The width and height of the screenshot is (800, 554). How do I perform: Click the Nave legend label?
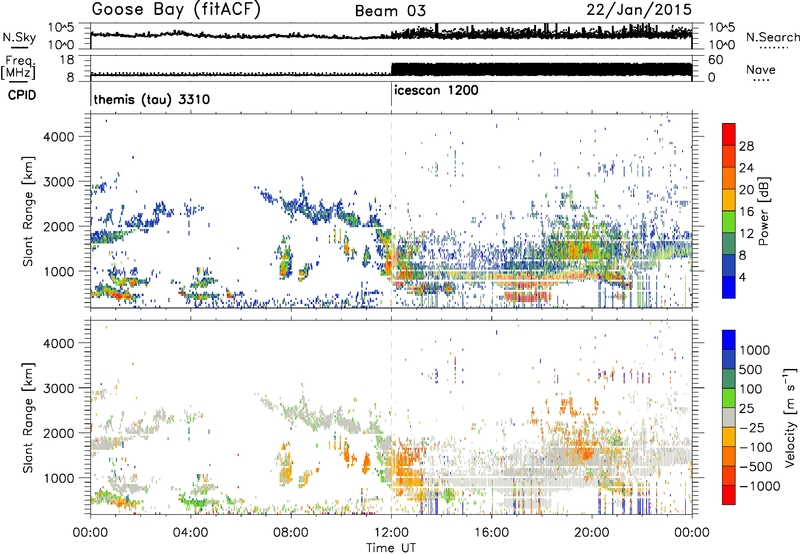point(761,69)
